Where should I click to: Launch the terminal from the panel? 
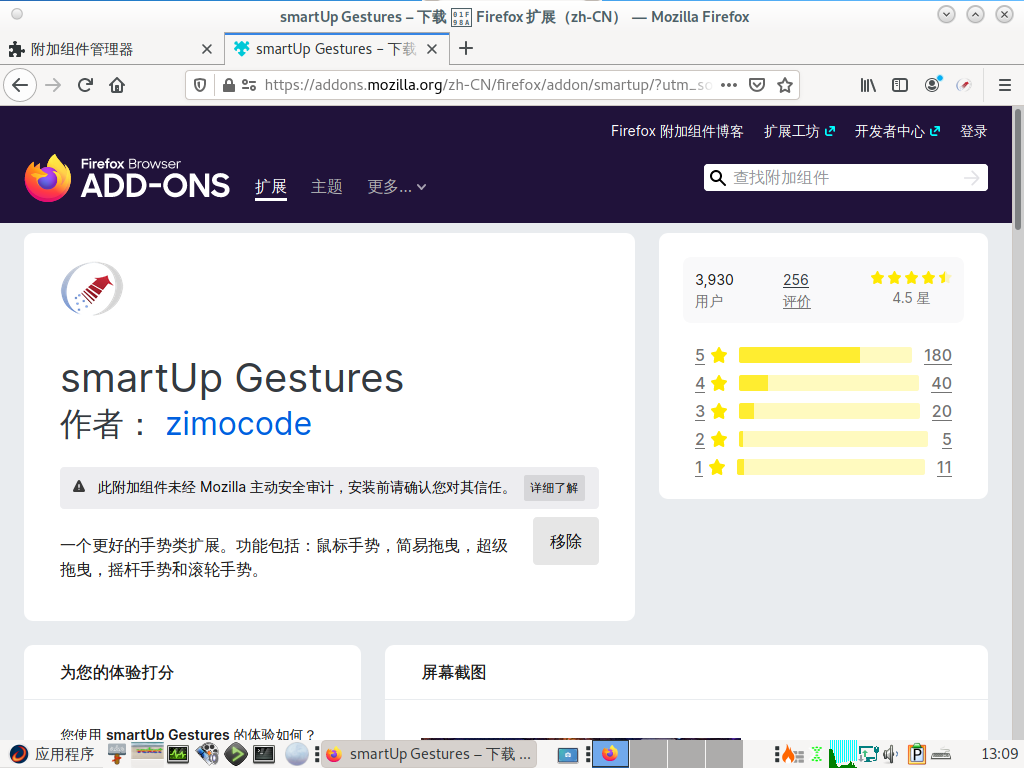click(x=264, y=754)
